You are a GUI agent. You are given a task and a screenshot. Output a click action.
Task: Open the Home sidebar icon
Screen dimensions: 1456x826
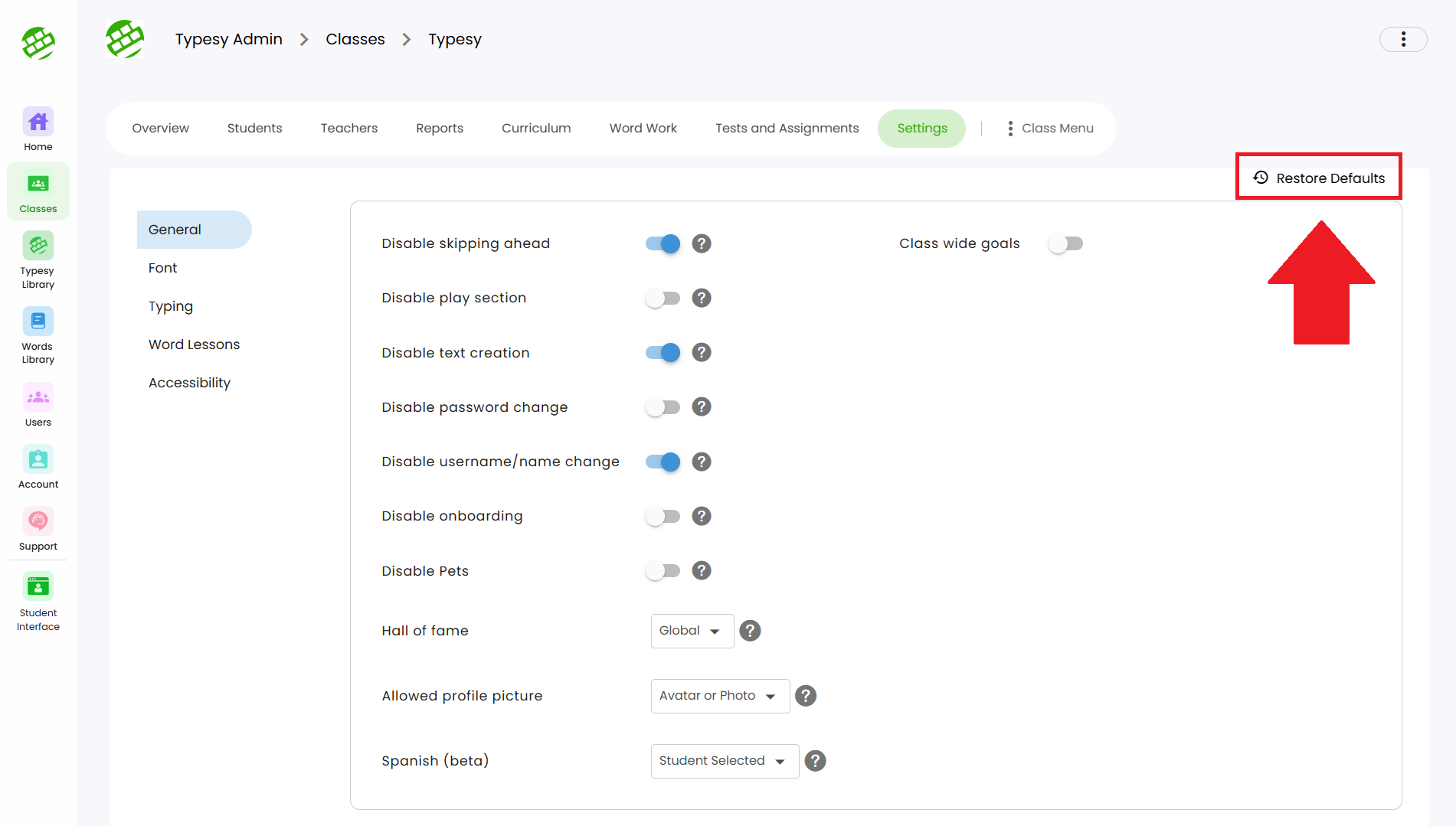(x=38, y=122)
